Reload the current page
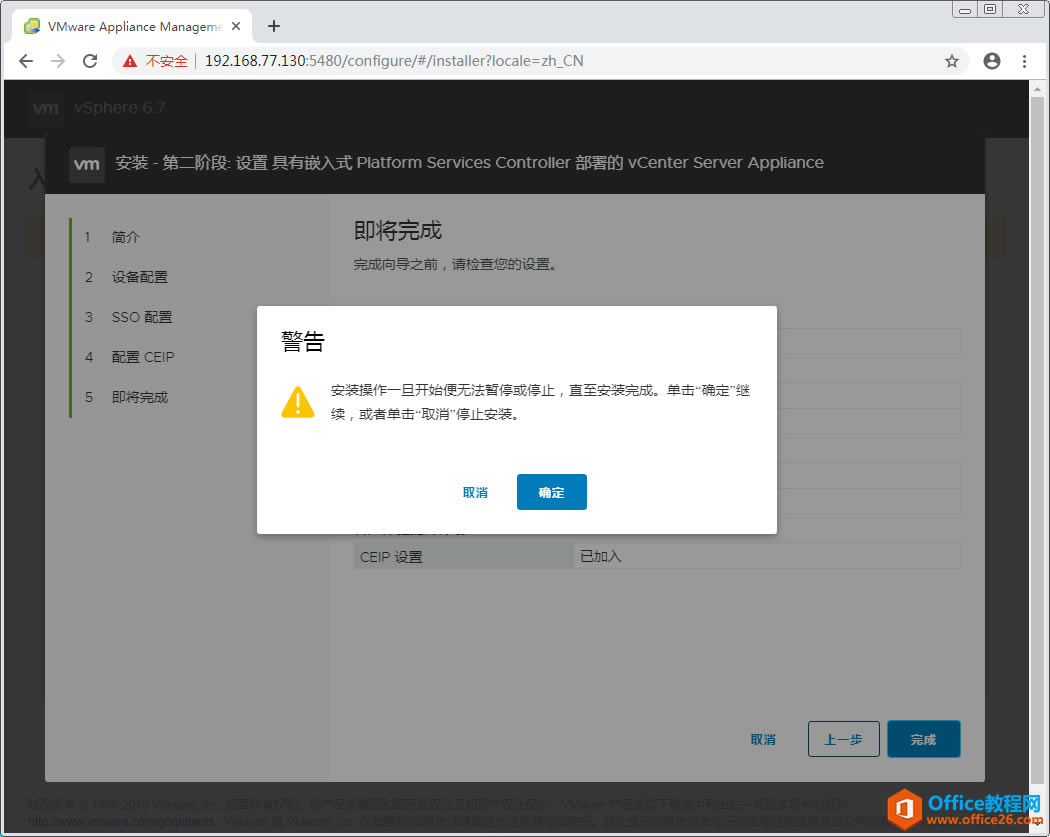Viewport: 1050px width, 837px height. click(x=90, y=61)
